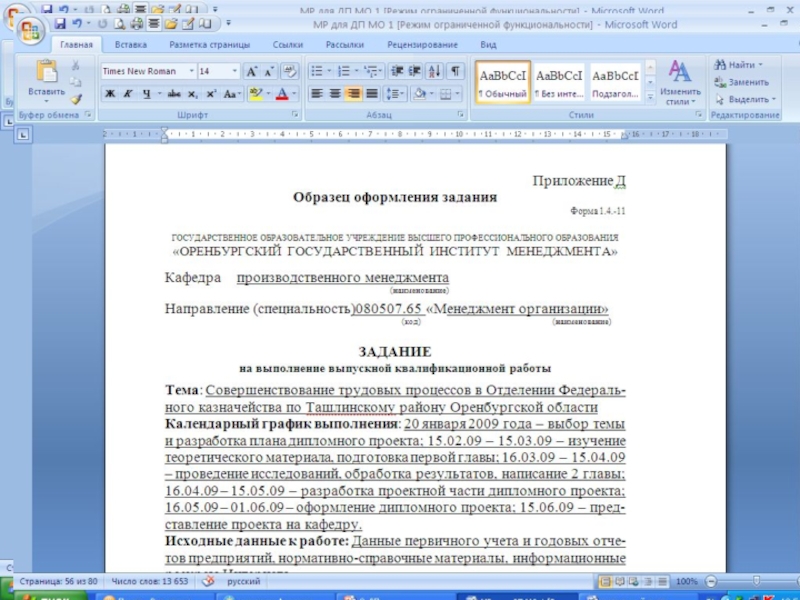Click the quick print icon
Image resolution: width=800 pixels, height=600 pixels.
point(136,24)
